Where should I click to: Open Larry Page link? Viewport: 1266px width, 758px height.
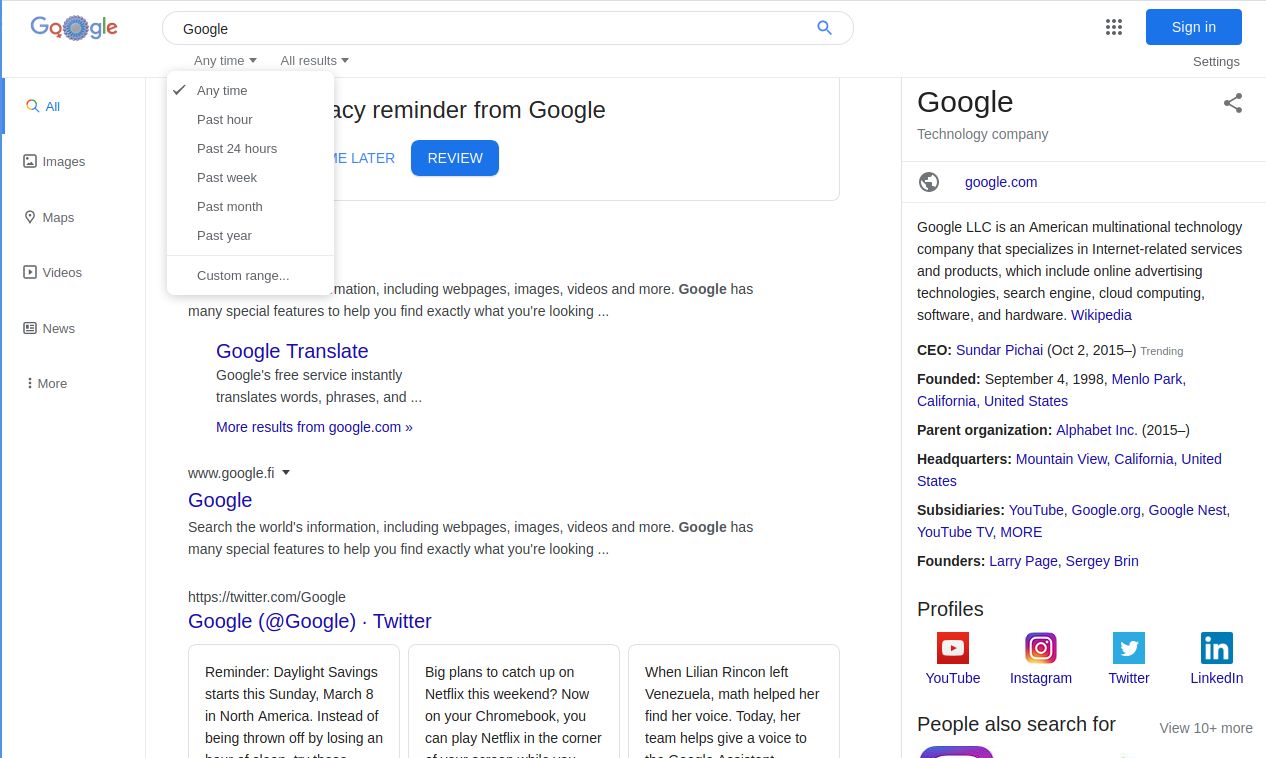pos(1023,561)
